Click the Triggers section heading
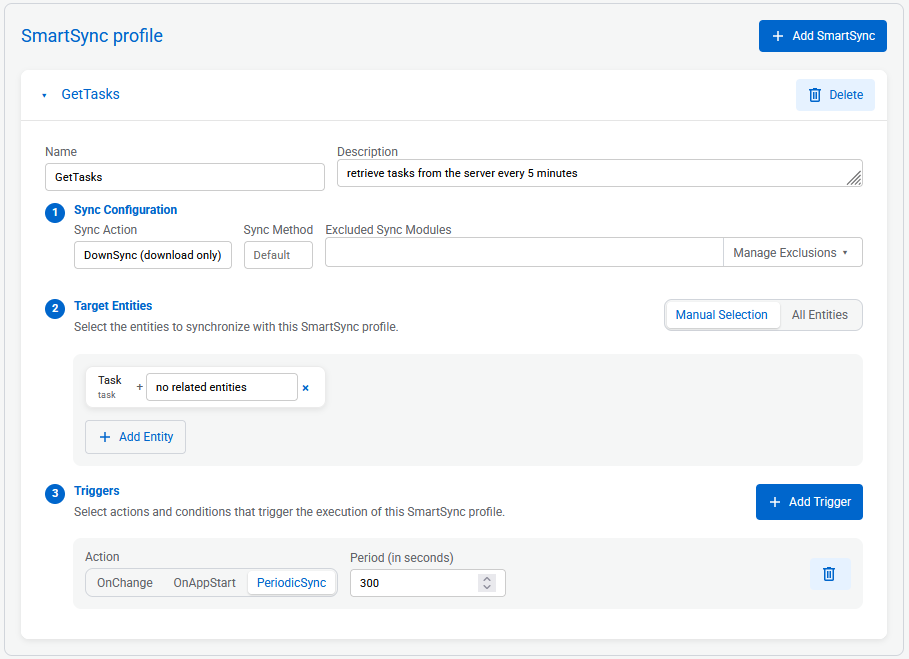The width and height of the screenshot is (909, 659). (x=97, y=490)
